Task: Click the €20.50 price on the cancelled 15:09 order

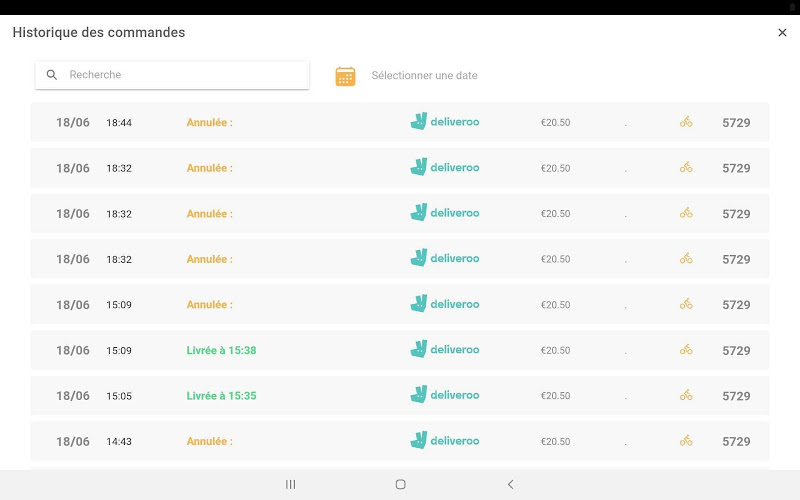Action: 556,305
